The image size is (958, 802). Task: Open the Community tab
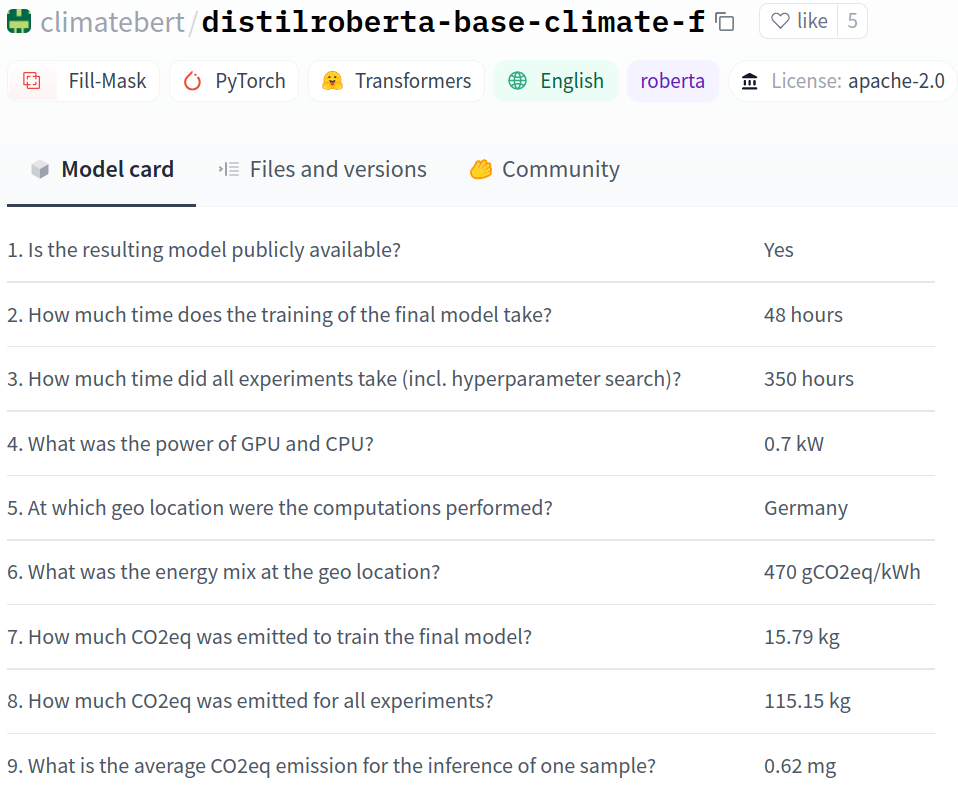(x=544, y=169)
